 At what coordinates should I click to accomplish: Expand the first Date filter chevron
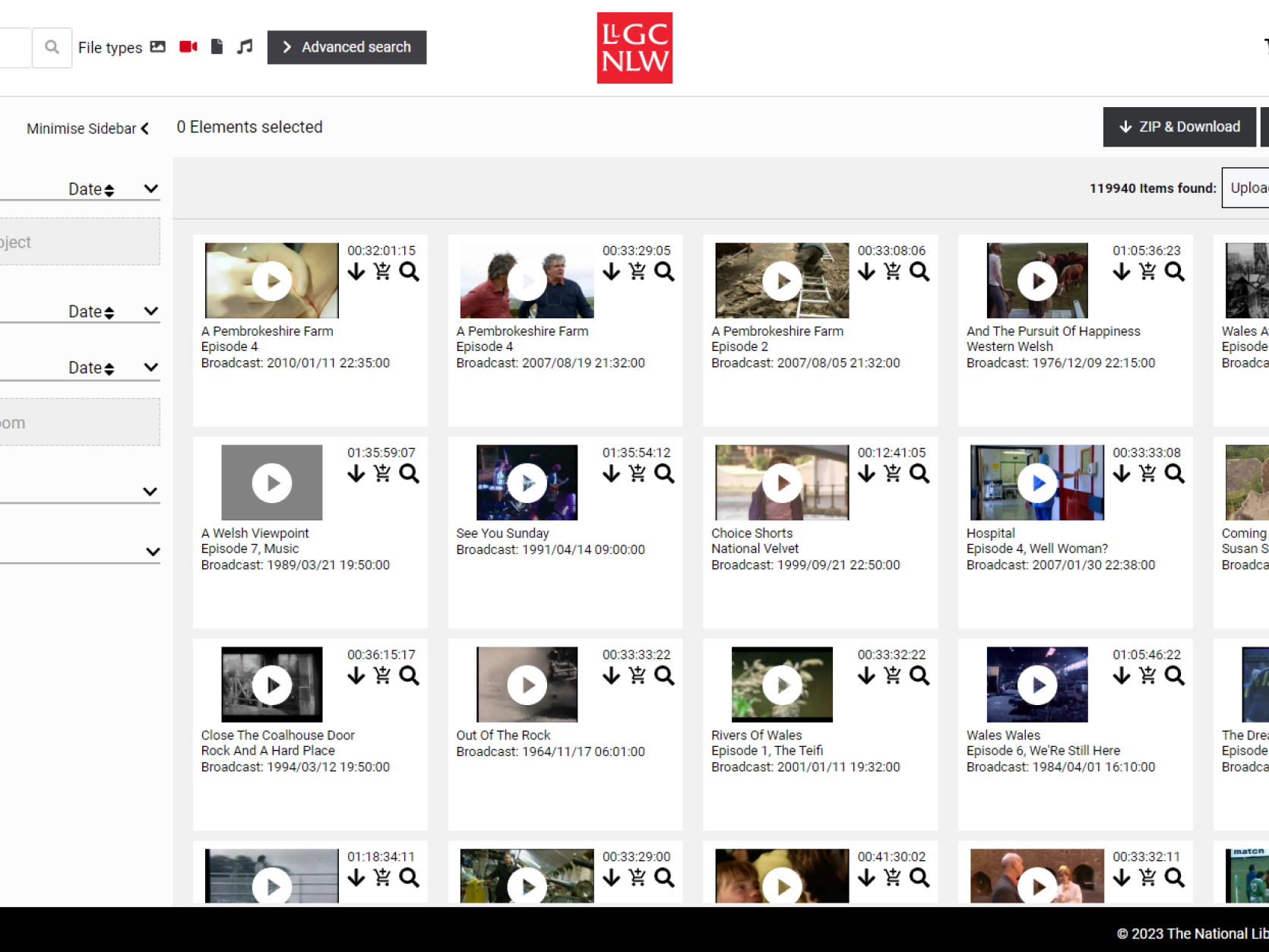click(151, 188)
